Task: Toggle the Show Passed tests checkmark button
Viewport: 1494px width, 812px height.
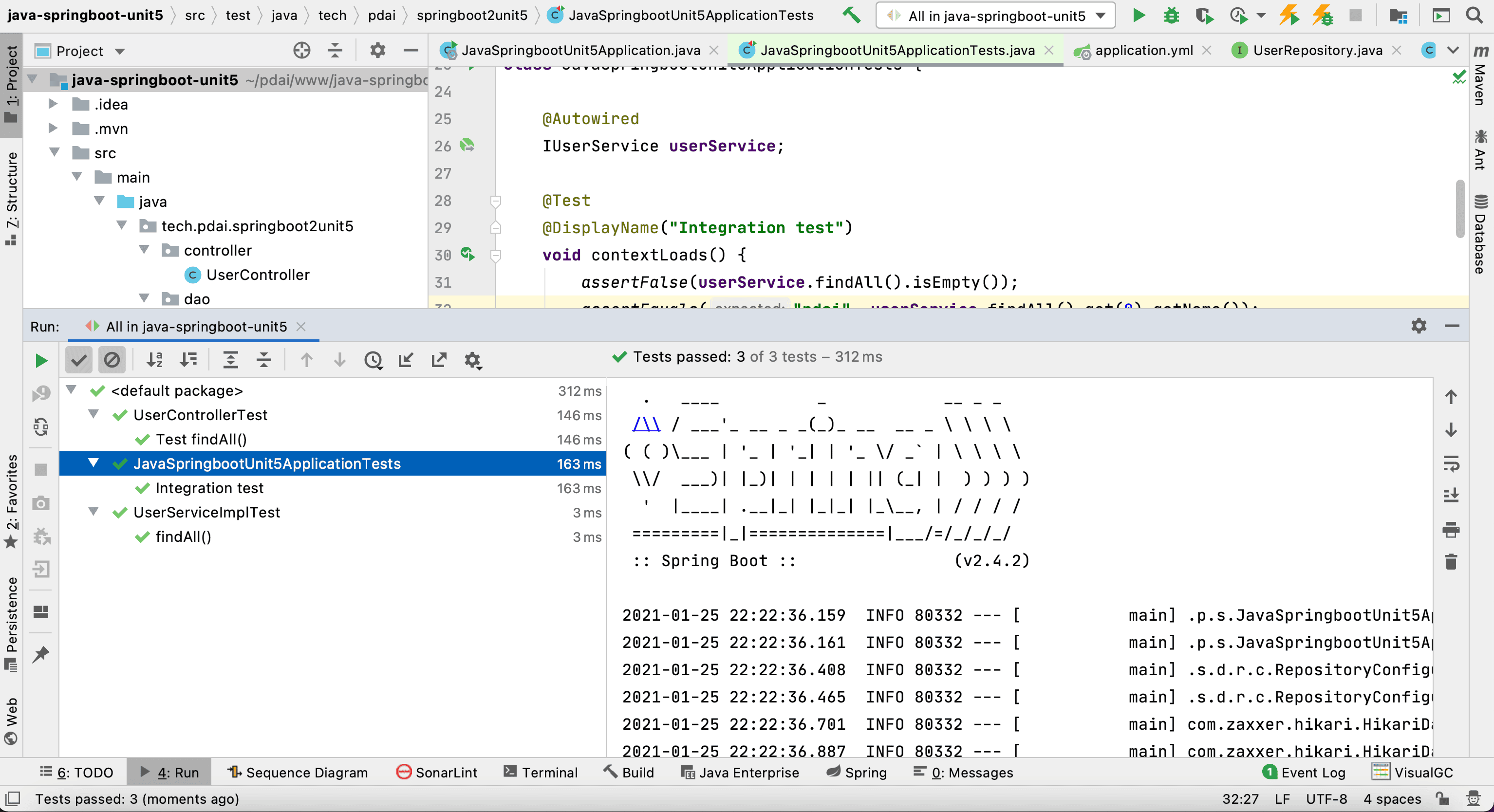Action: pyautogui.click(x=79, y=361)
